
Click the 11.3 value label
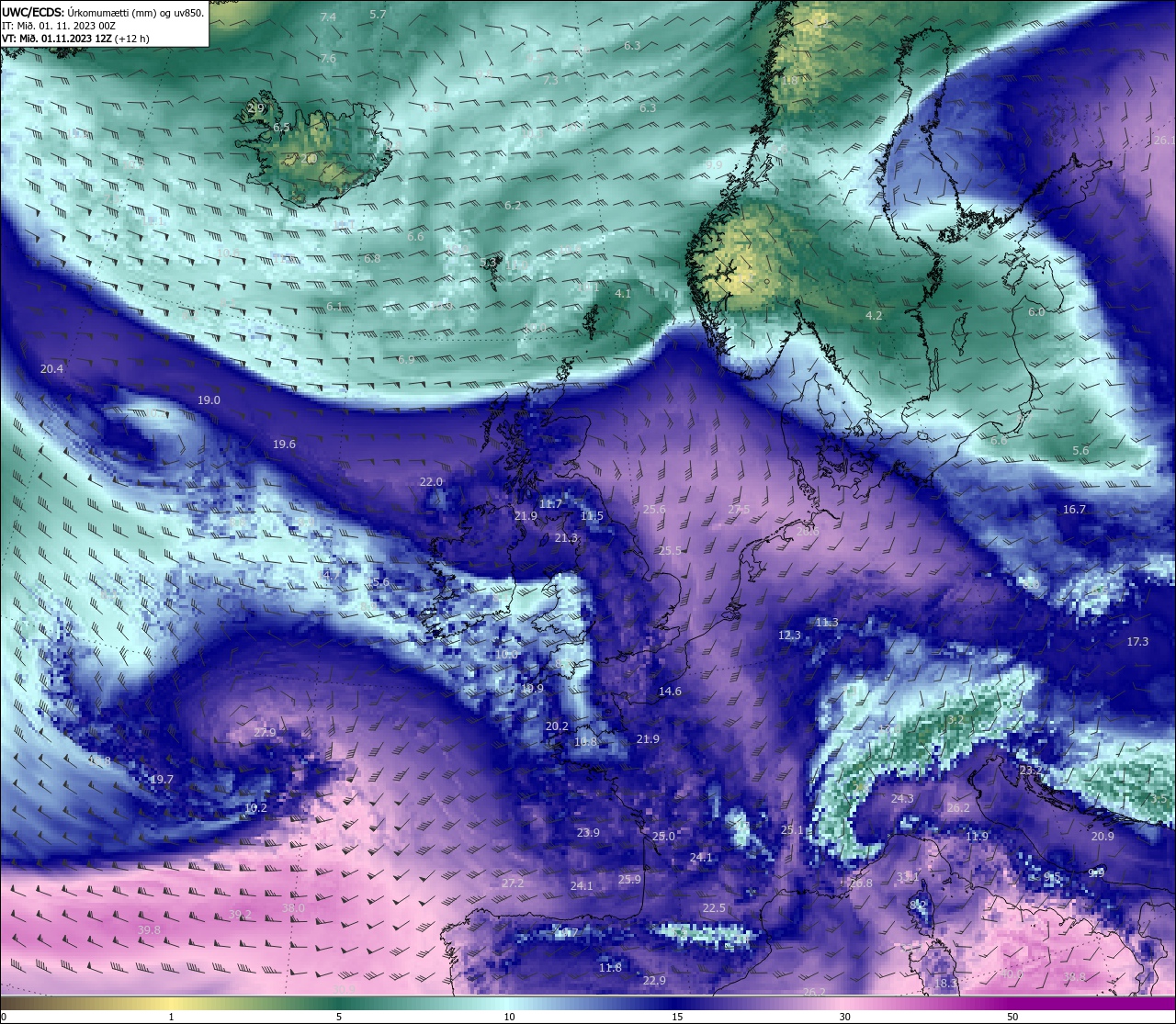(827, 623)
